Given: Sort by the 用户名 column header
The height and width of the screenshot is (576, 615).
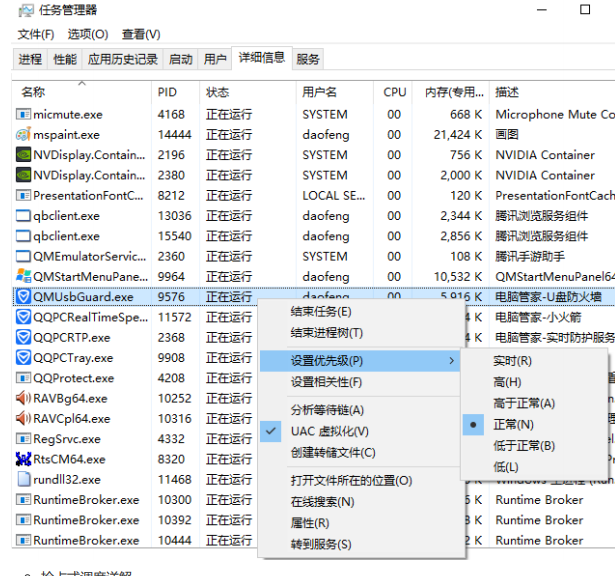Looking at the screenshot, I should pos(335,92).
